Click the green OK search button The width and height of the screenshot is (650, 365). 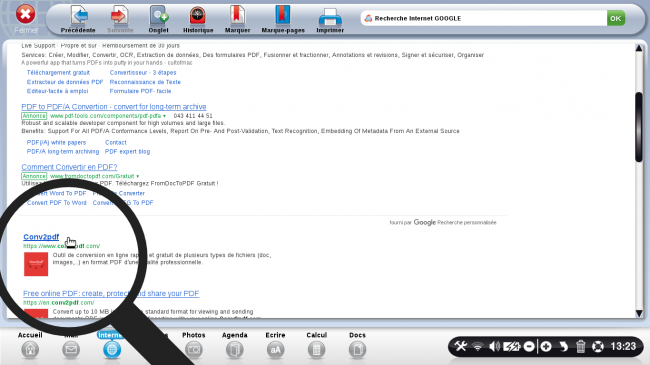tap(616, 18)
